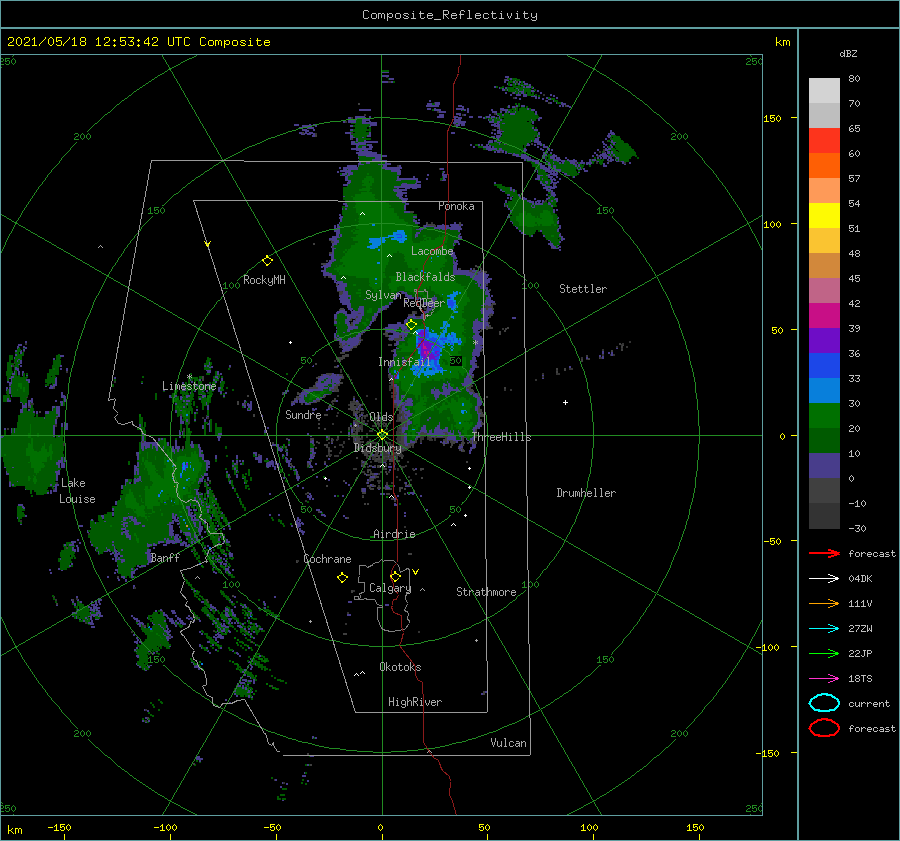Image resolution: width=900 pixels, height=841 pixels.
Task: Click the ThreeHills town label
Action: coord(501,437)
